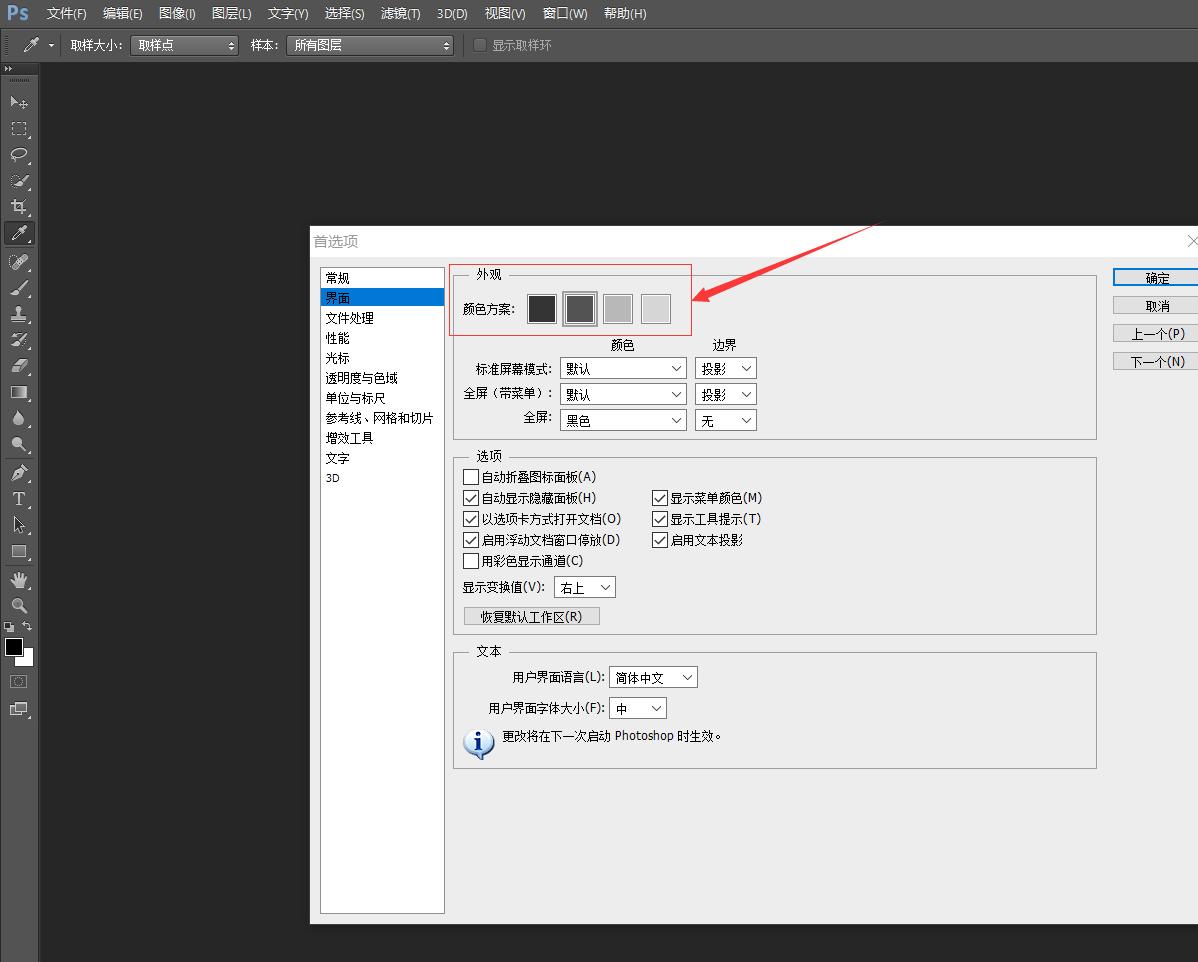1198x962 pixels.
Task: Choose the Eraser tool
Action: [19, 366]
